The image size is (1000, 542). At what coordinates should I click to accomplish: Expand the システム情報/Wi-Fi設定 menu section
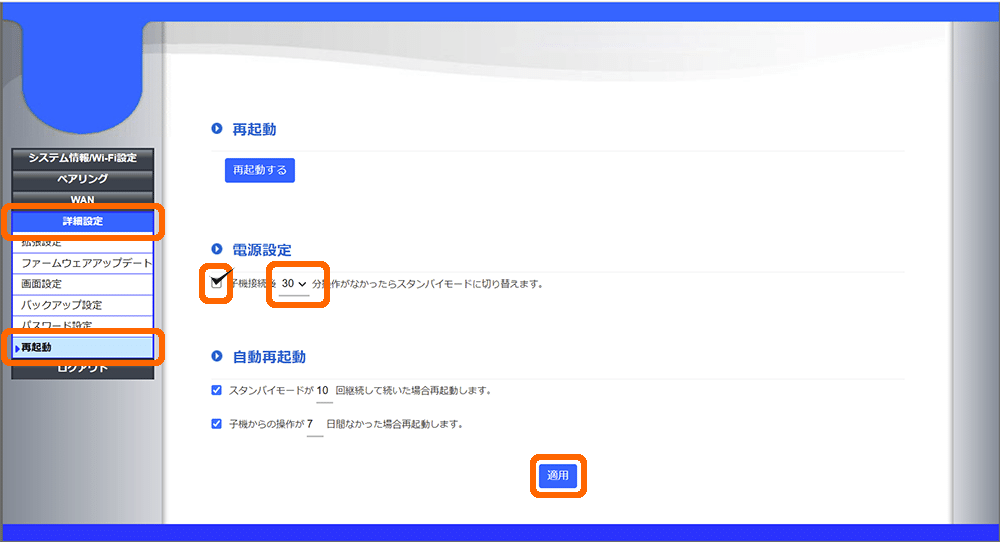[82, 158]
